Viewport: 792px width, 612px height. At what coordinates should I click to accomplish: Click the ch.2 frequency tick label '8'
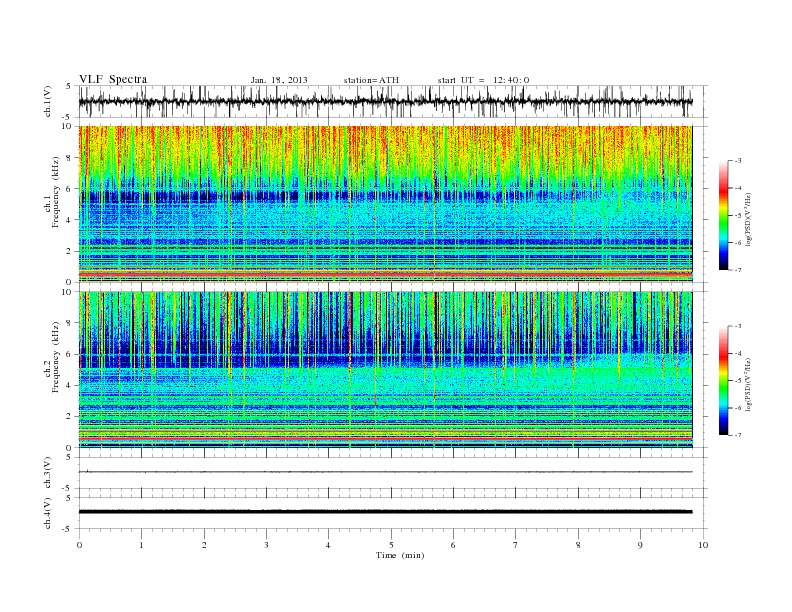(70, 323)
